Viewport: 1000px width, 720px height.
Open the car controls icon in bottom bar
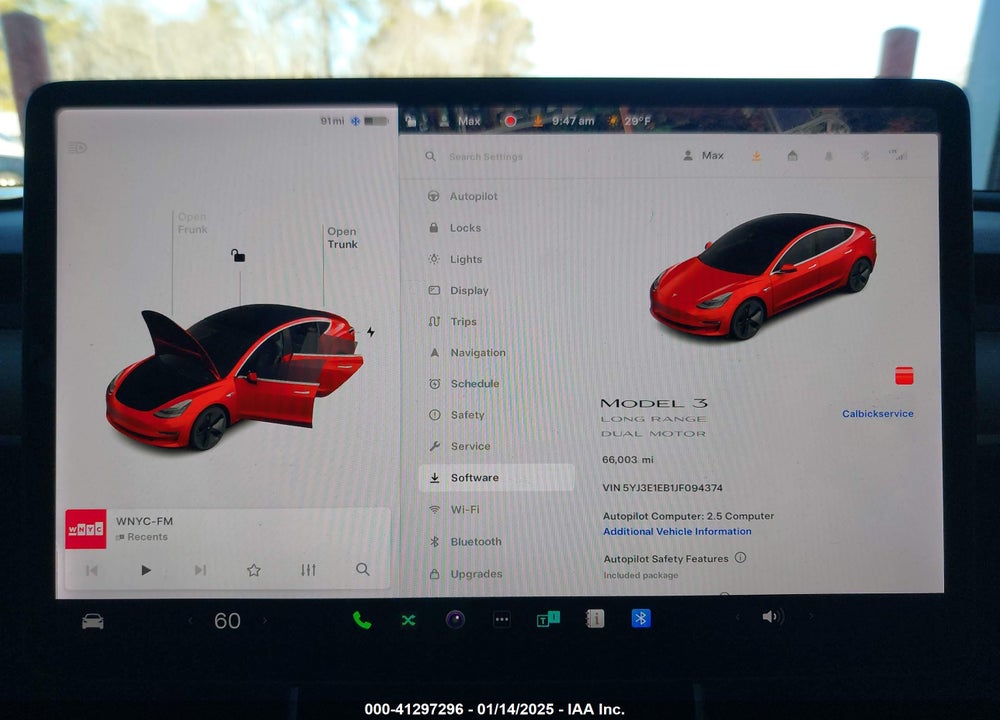(92, 621)
